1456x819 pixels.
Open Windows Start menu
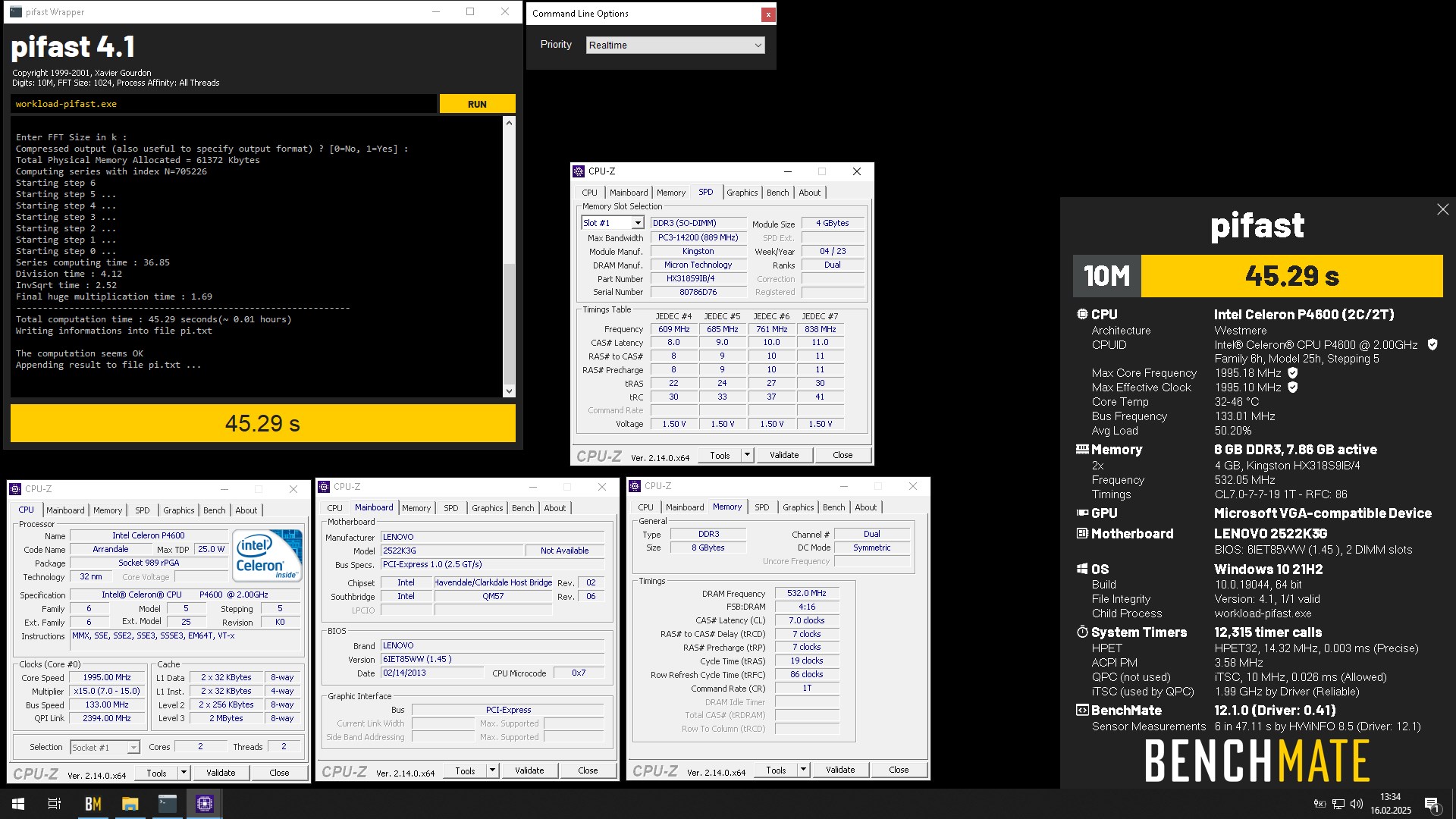[18, 804]
